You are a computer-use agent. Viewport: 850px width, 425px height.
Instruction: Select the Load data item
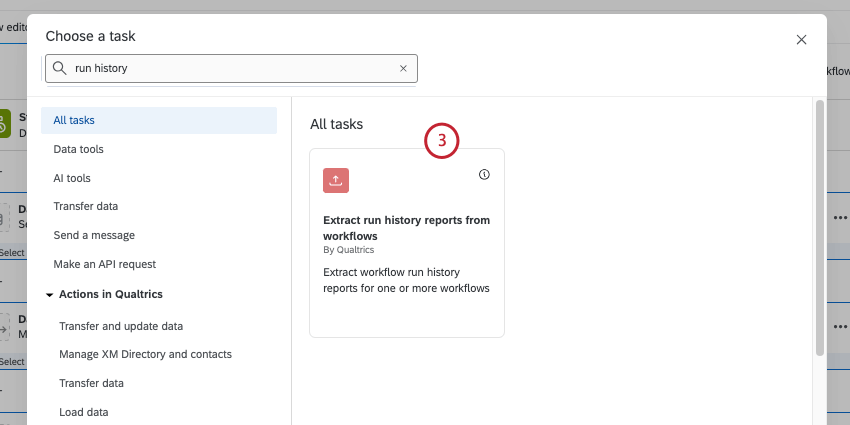84,412
